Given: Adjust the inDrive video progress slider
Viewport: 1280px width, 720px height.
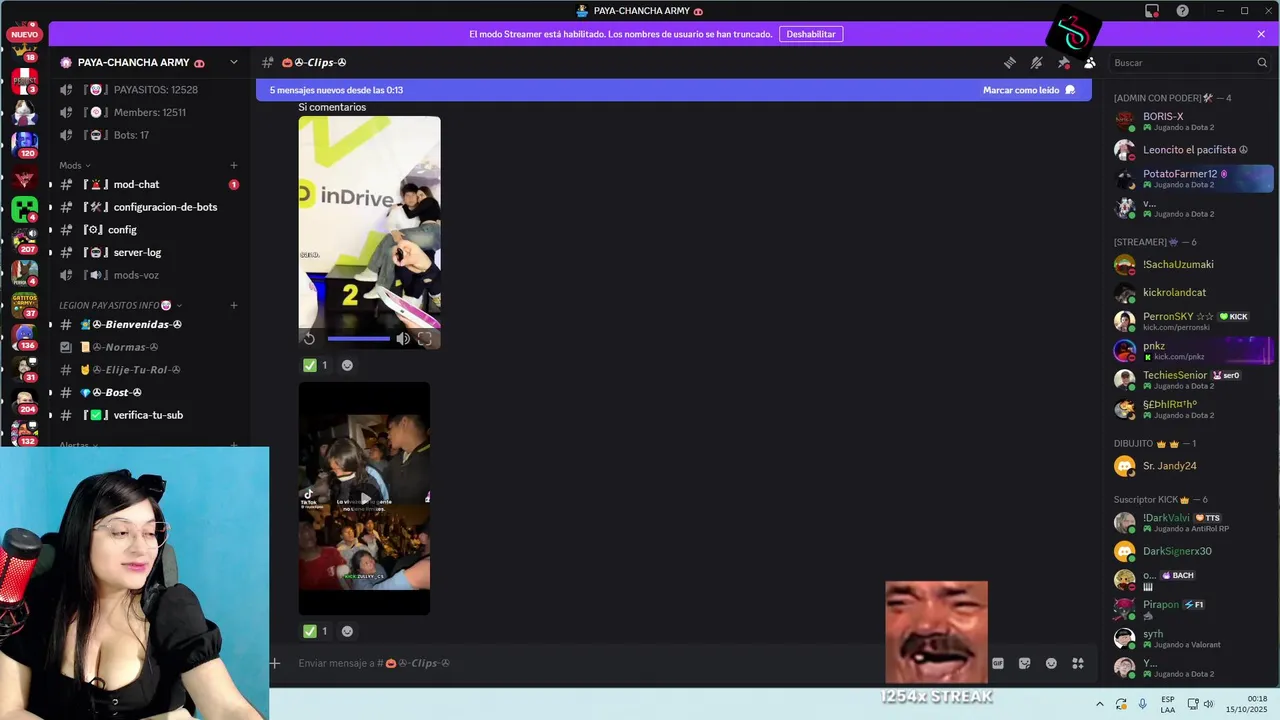Looking at the screenshot, I should [359, 339].
